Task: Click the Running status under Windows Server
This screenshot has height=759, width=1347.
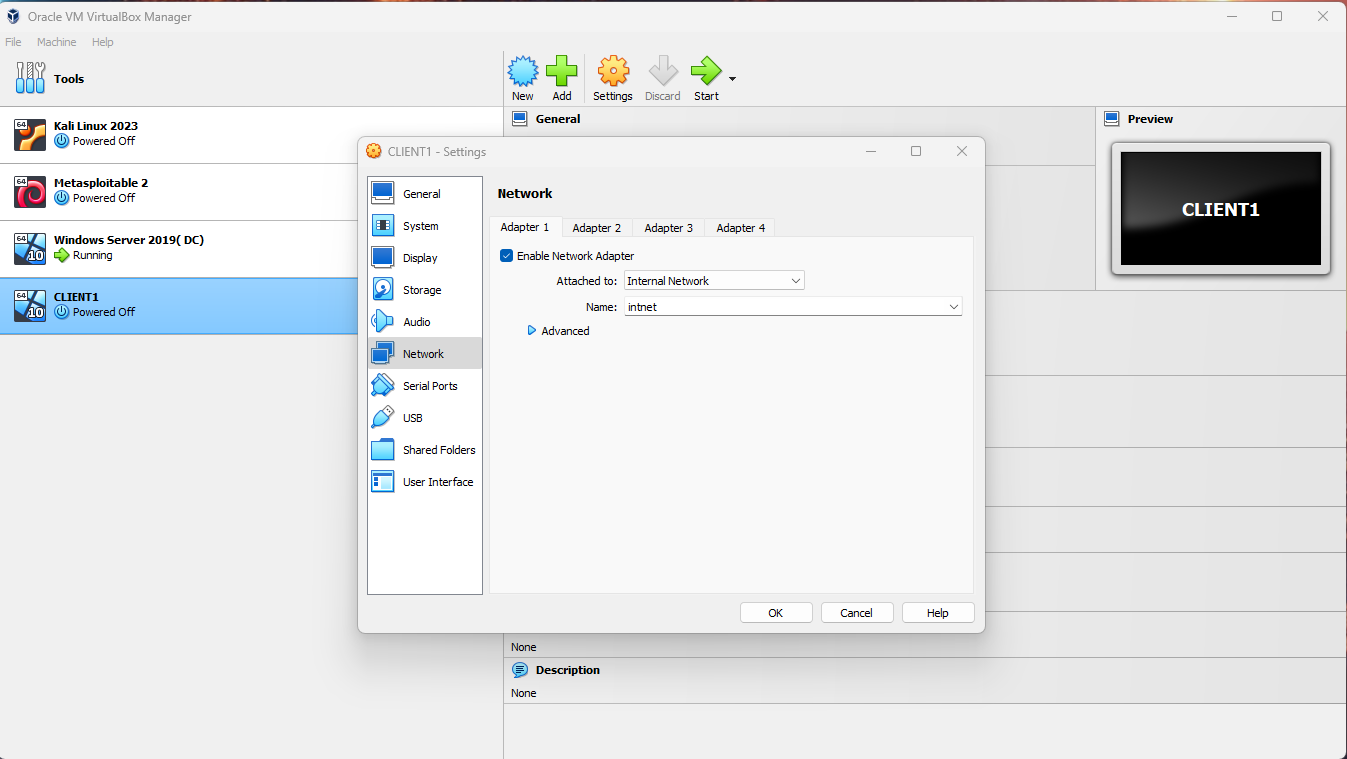Action: click(x=93, y=255)
